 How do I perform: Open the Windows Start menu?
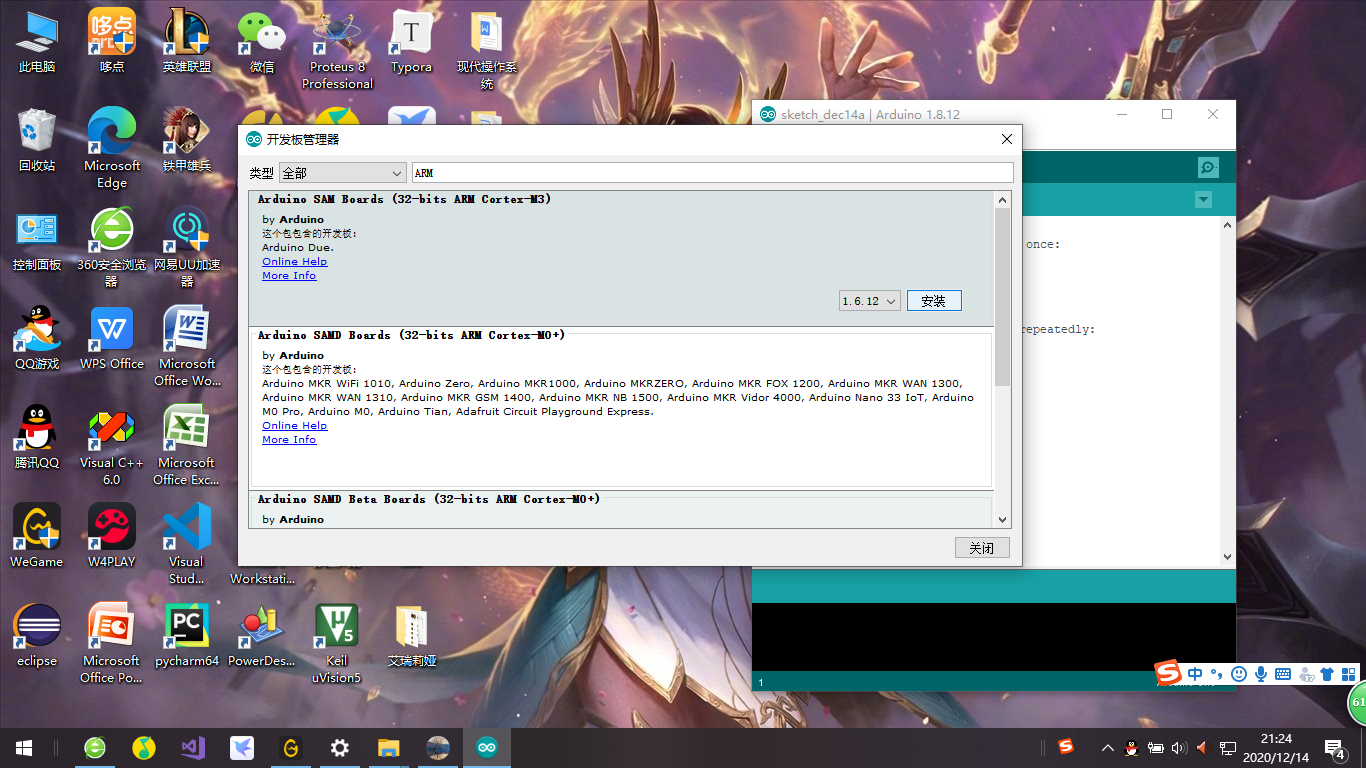[x=24, y=748]
